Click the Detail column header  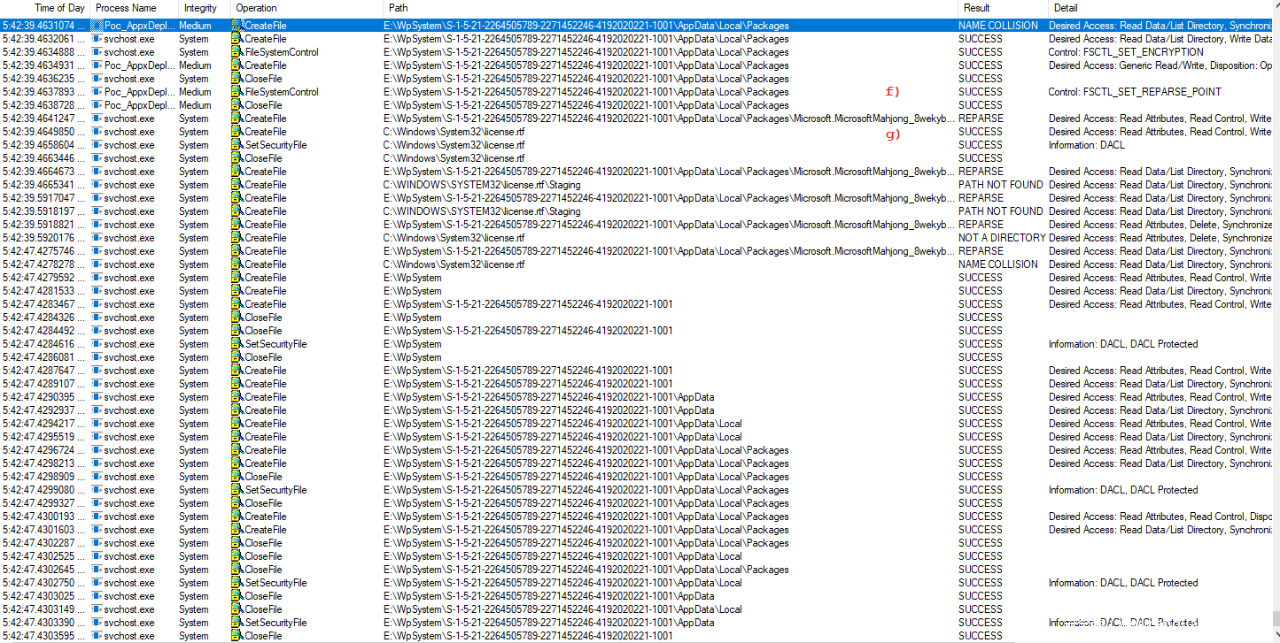click(x=1064, y=8)
